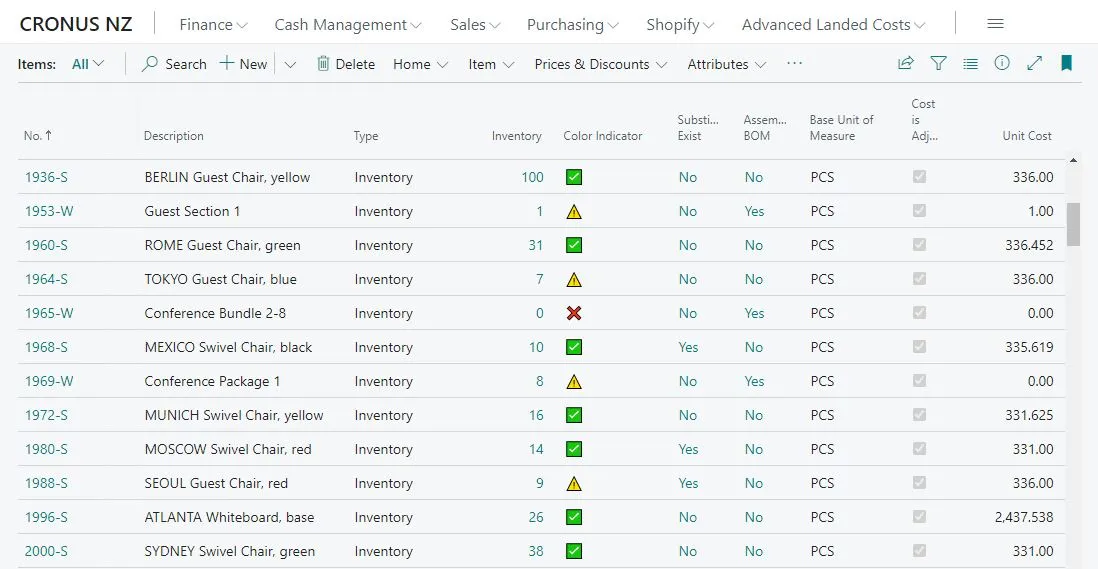Click CRONUS NZ company name
This screenshot has width=1098, height=569.
click(x=76, y=24)
